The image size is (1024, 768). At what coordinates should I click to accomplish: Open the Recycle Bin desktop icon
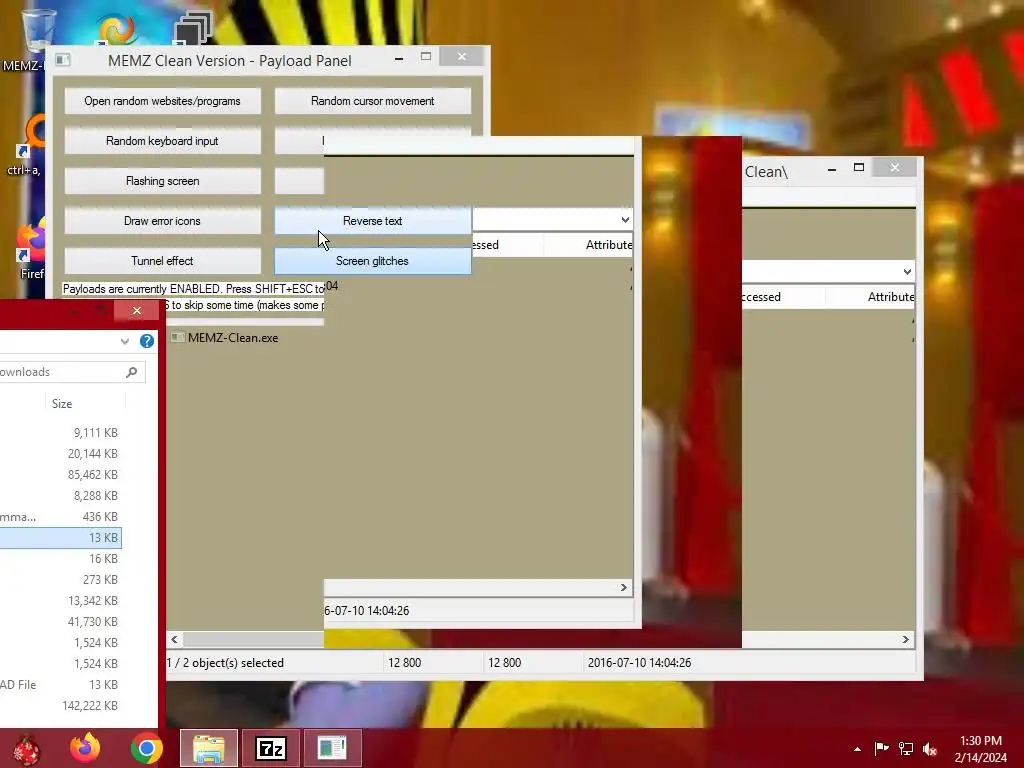[x=38, y=29]
